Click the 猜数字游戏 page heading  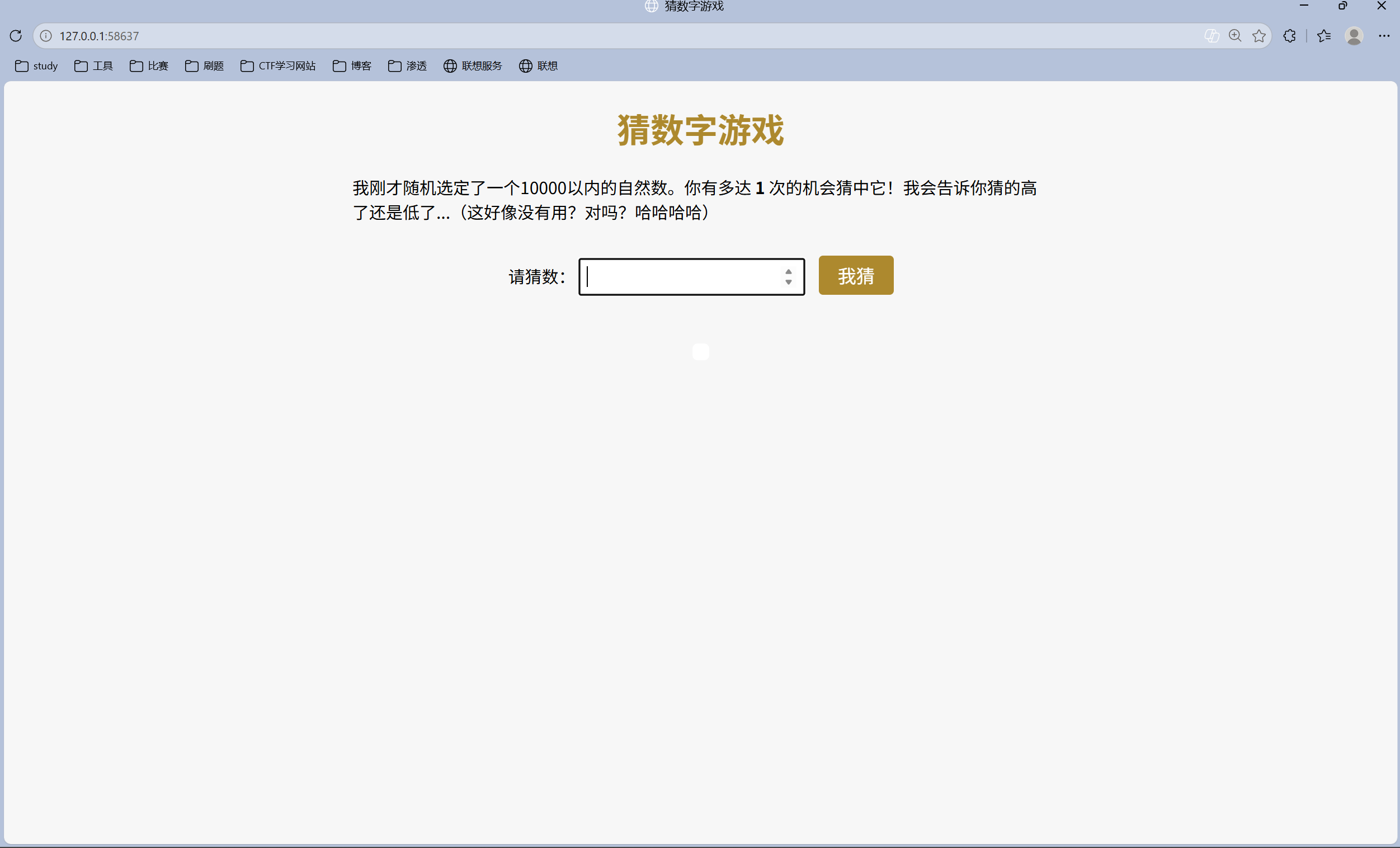(700, 130)
